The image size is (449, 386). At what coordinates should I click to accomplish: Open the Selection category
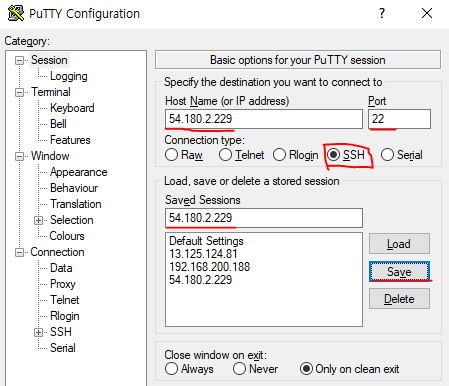coord(72,220)
